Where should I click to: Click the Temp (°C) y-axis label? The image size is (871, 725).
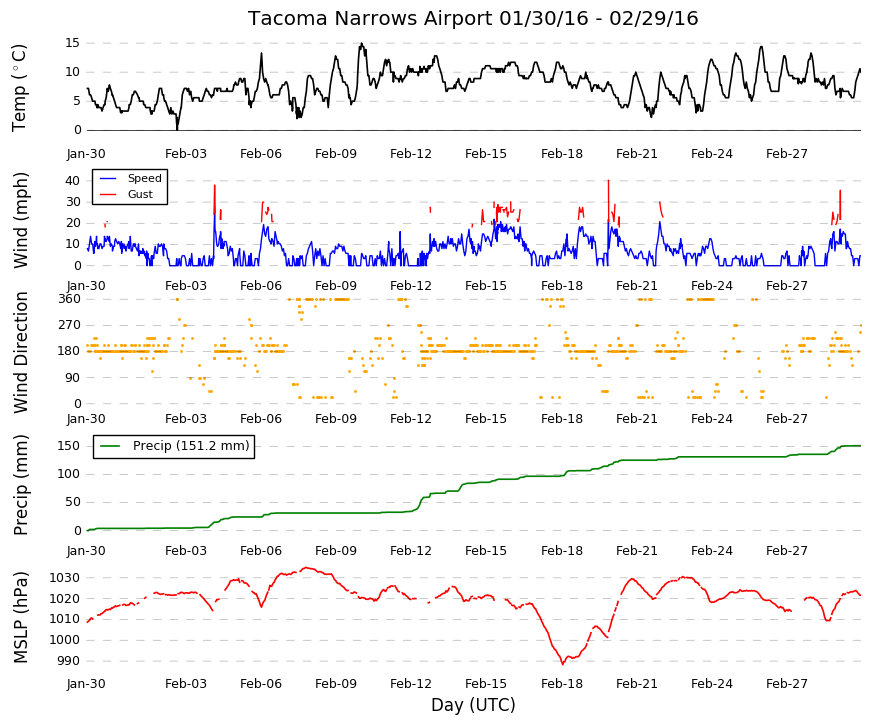point(19,88)
